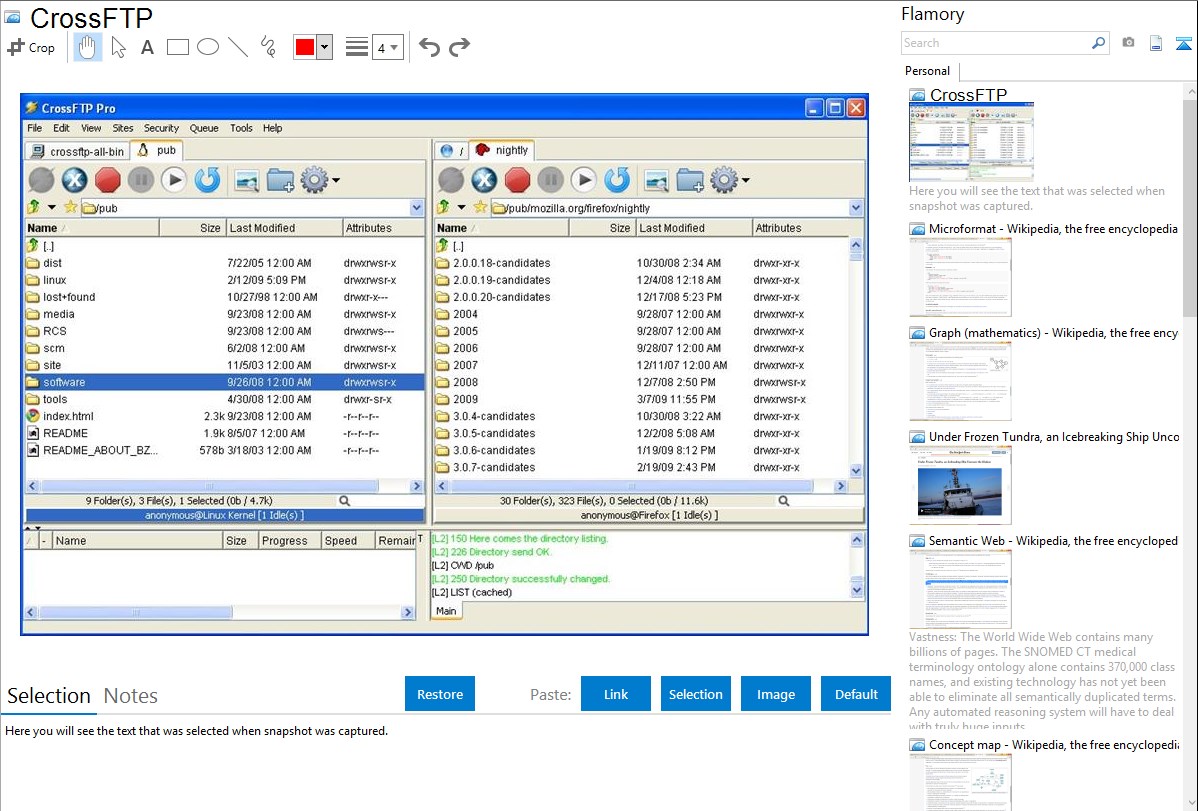The image size is (1198, 811).
Task: Expand the /pub path dropdown
Action: (416, 208)
